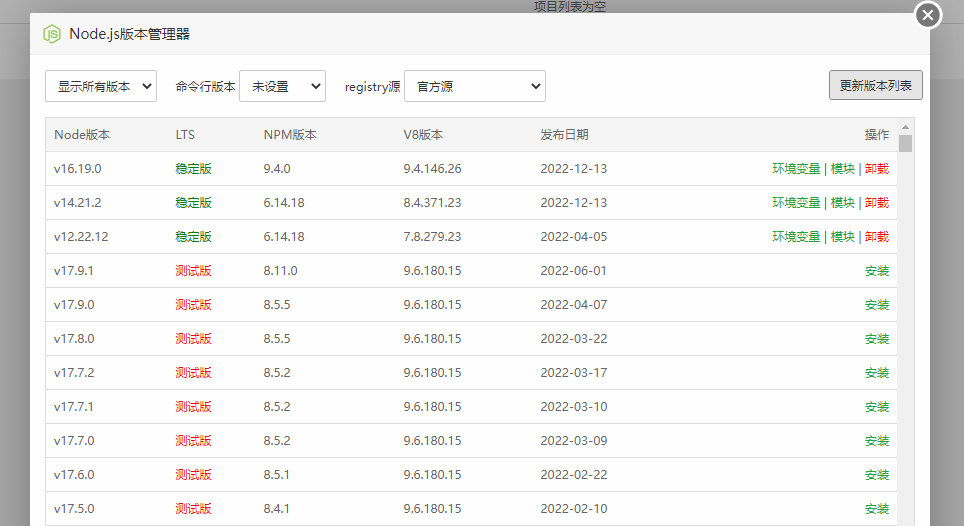Click 安装 for v17.7.0
This screenshot has width=964, height=526.
(x=877, y=441)
